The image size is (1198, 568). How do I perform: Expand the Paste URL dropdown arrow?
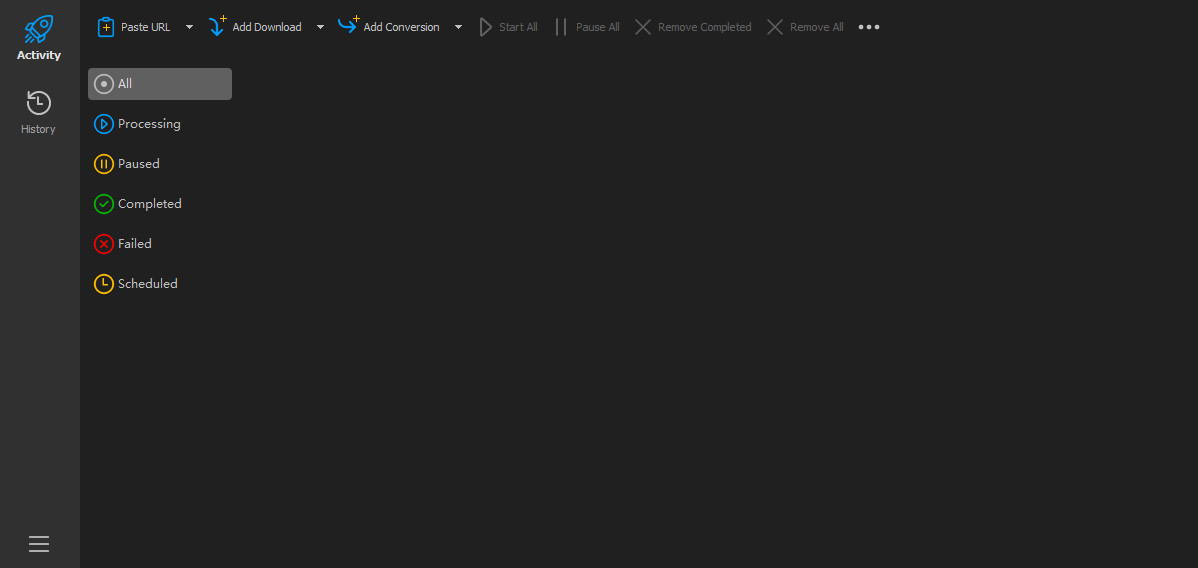pyautogui.click(x=189, y=27)
